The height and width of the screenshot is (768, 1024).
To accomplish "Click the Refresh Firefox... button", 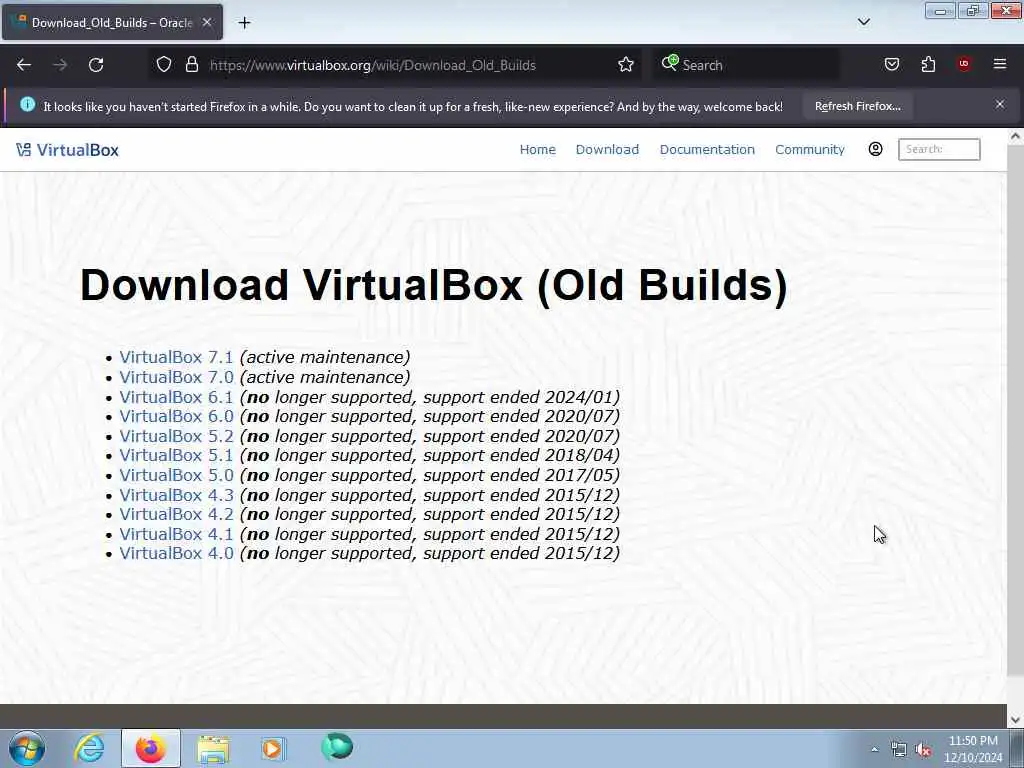I will (x=857, y=106).
